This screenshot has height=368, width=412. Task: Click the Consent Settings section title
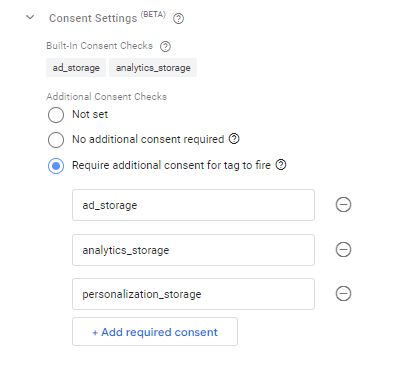(x=93, y=18)
